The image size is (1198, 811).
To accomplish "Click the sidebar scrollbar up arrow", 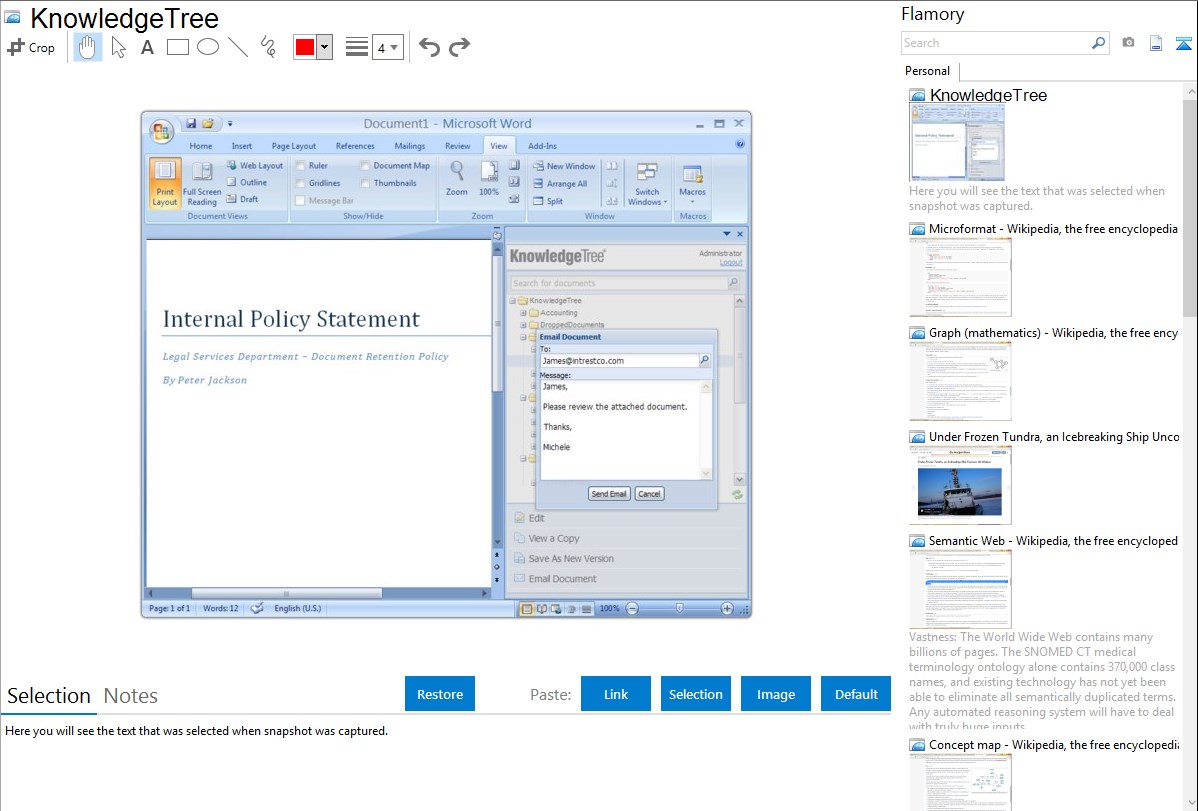I will pos(1190,90).
